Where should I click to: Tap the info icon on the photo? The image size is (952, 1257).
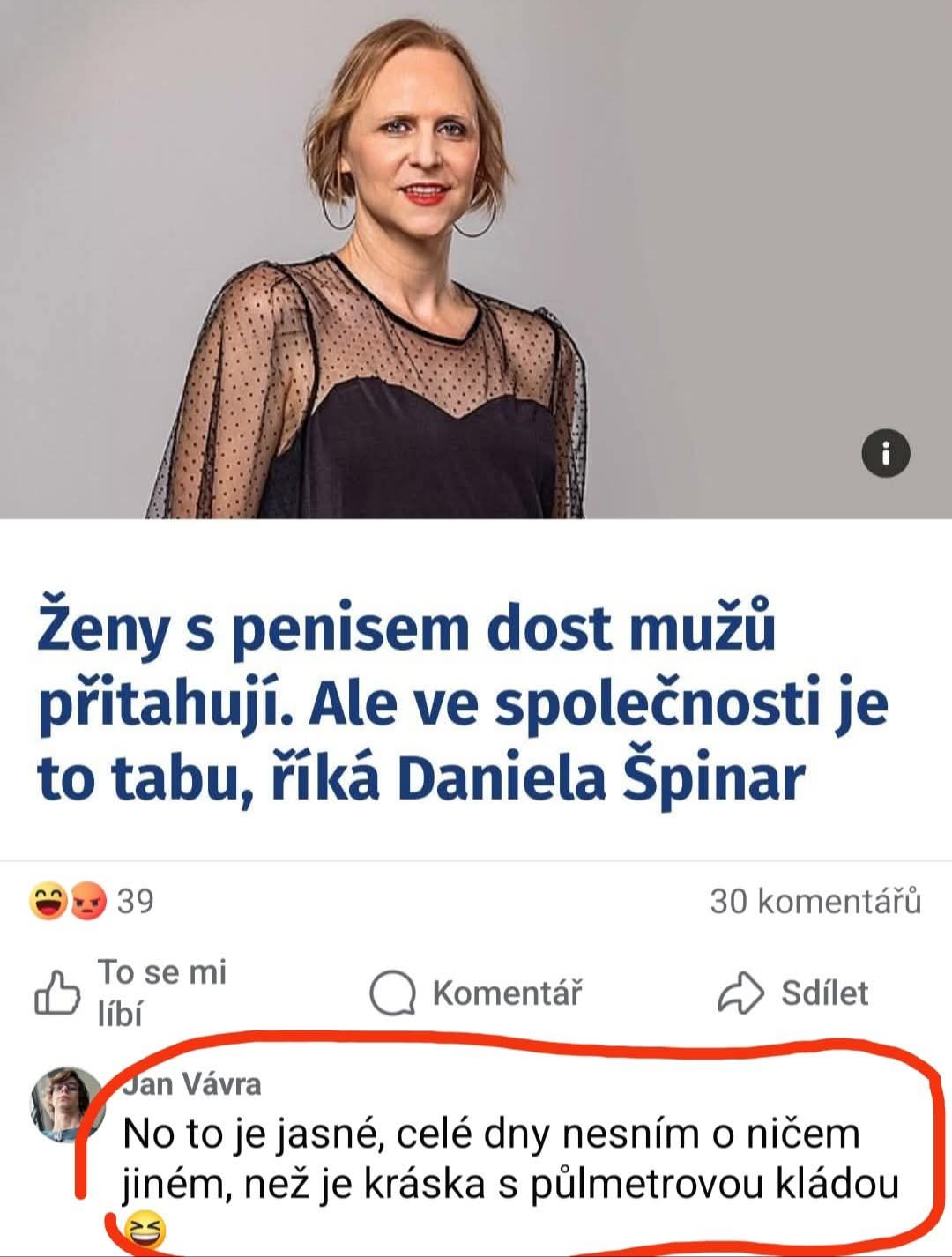pyautogui.click(x=884, y=454)
